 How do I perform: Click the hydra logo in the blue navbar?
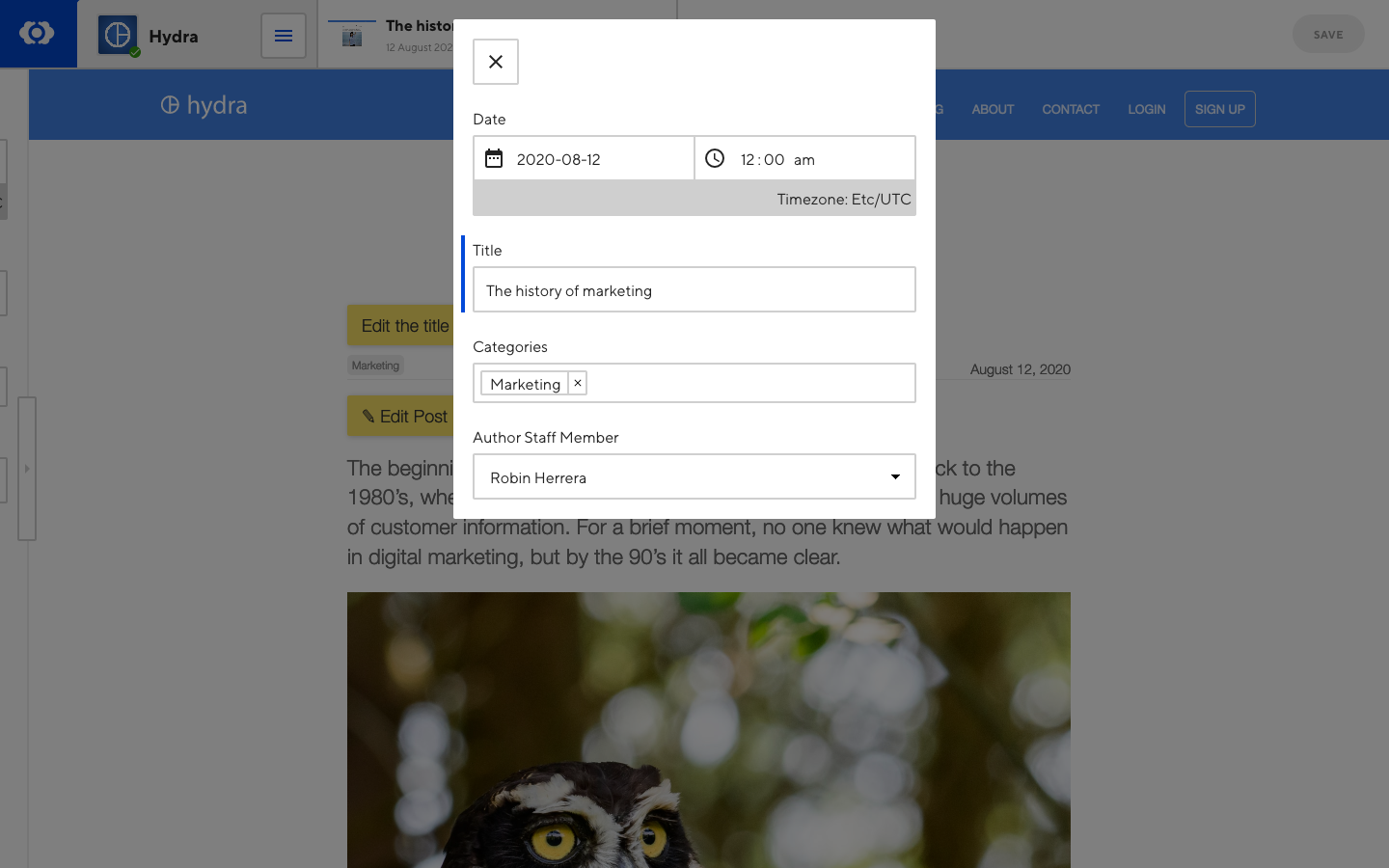[204, 105]
